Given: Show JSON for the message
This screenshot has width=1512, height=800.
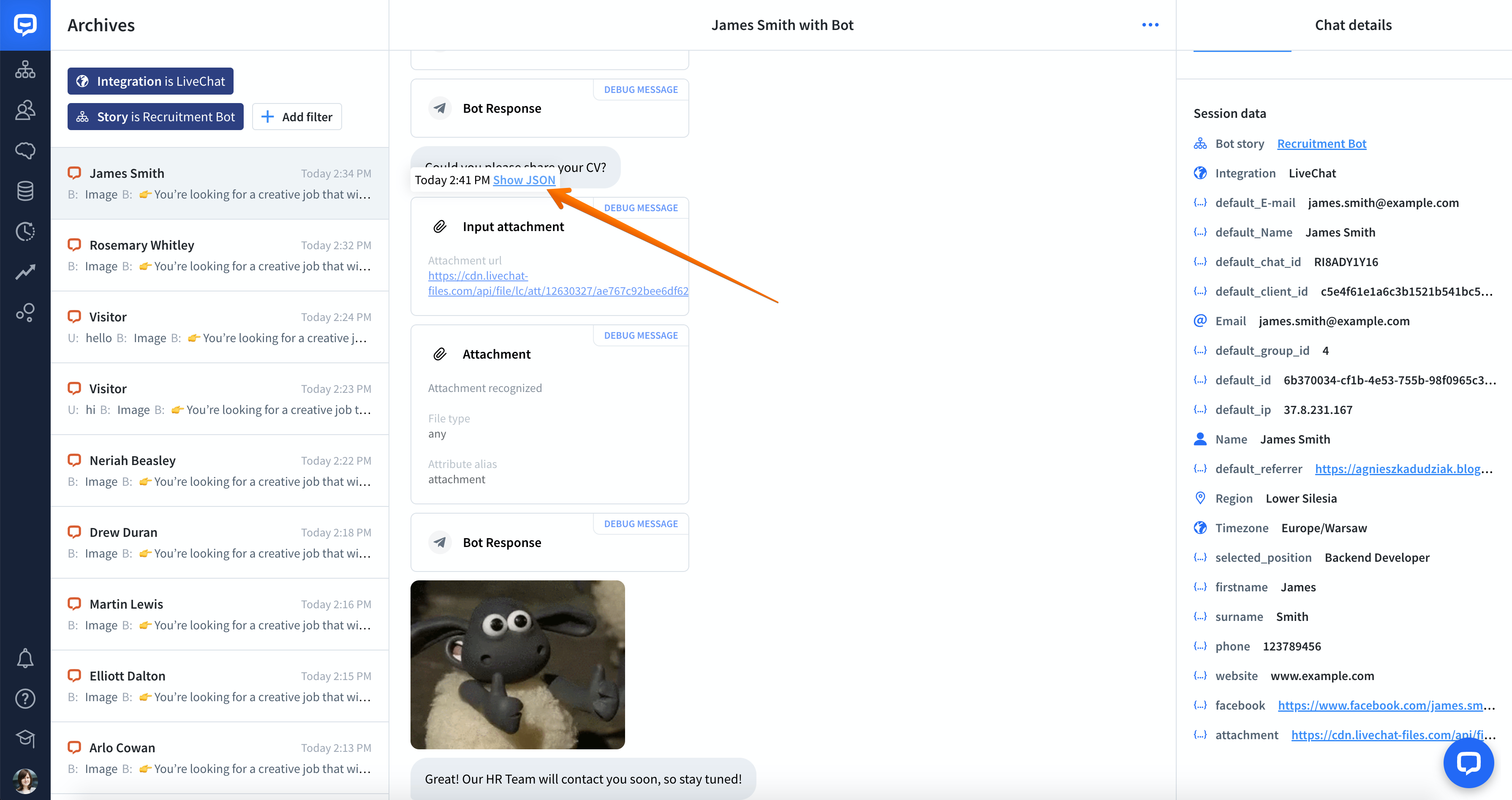Looking at the screenshot, I should tap(524, 180).
